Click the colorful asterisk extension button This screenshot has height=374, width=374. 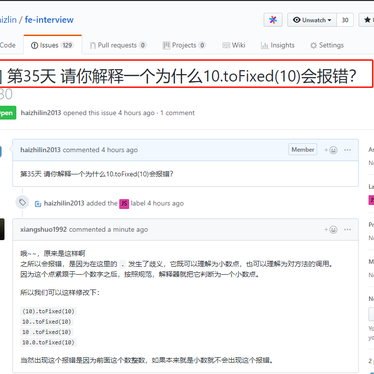pyautogui.click(x=273, y=20)
